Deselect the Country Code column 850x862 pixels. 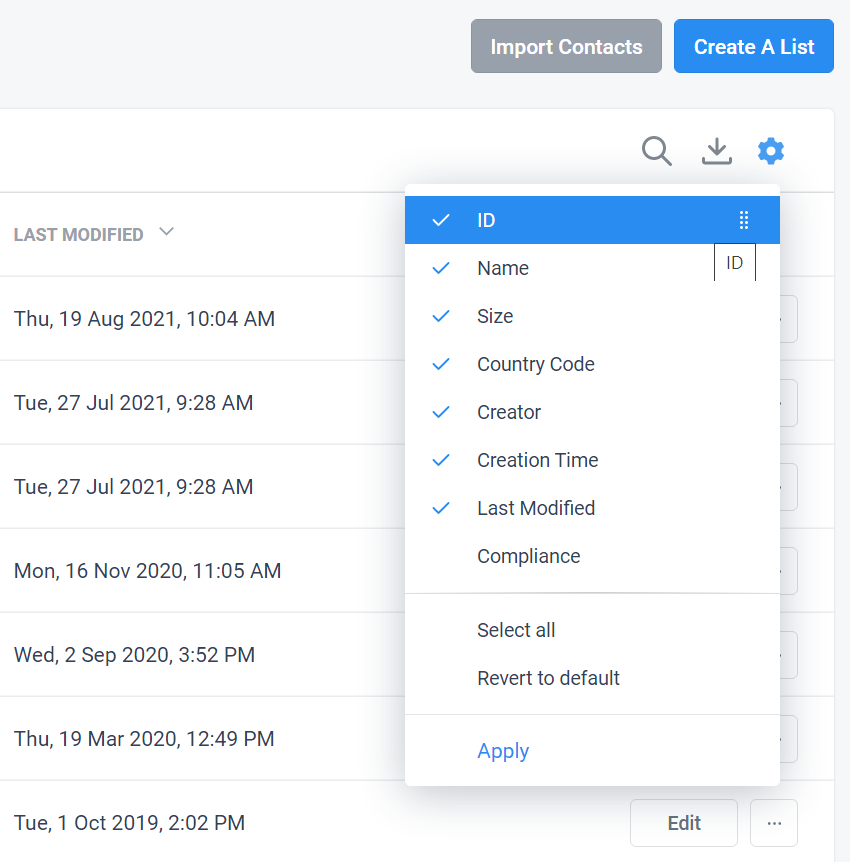click(441, 364)
